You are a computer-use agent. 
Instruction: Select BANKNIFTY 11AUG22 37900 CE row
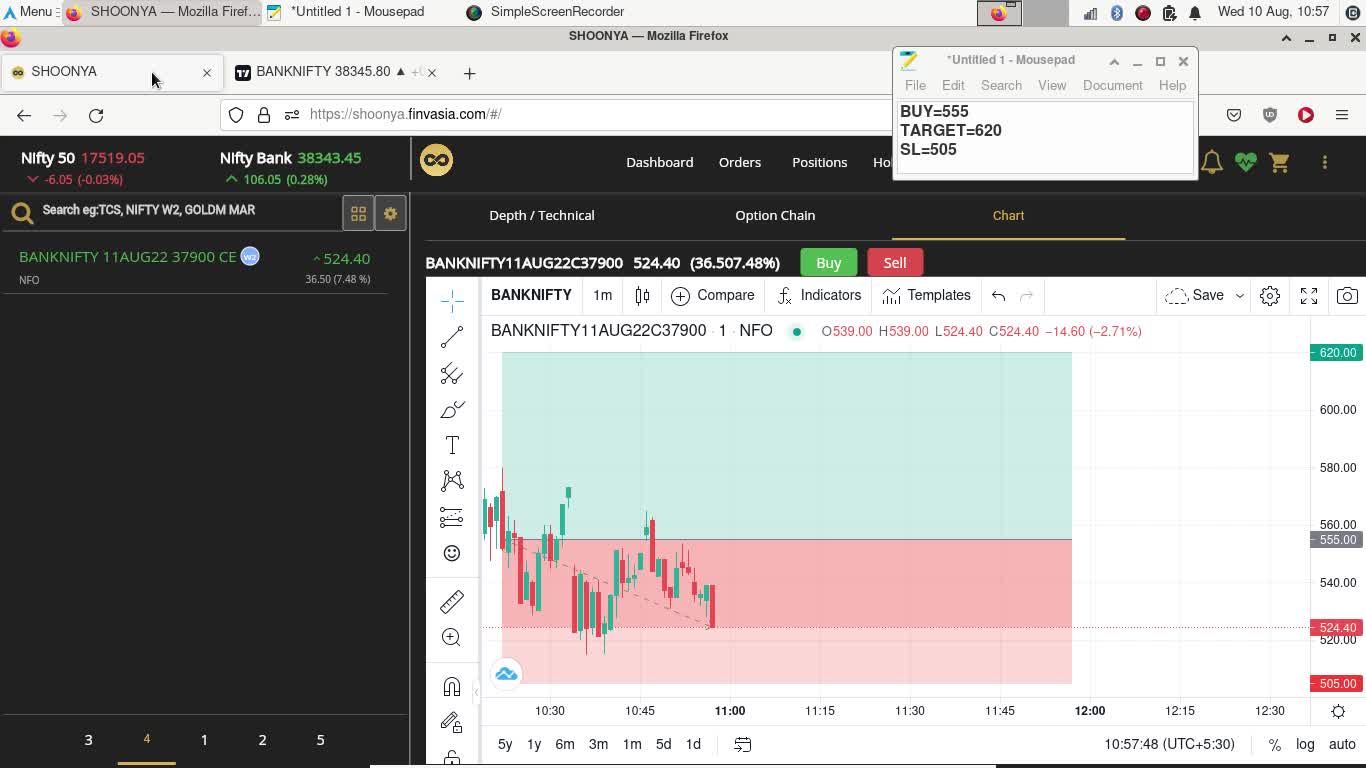195,267
